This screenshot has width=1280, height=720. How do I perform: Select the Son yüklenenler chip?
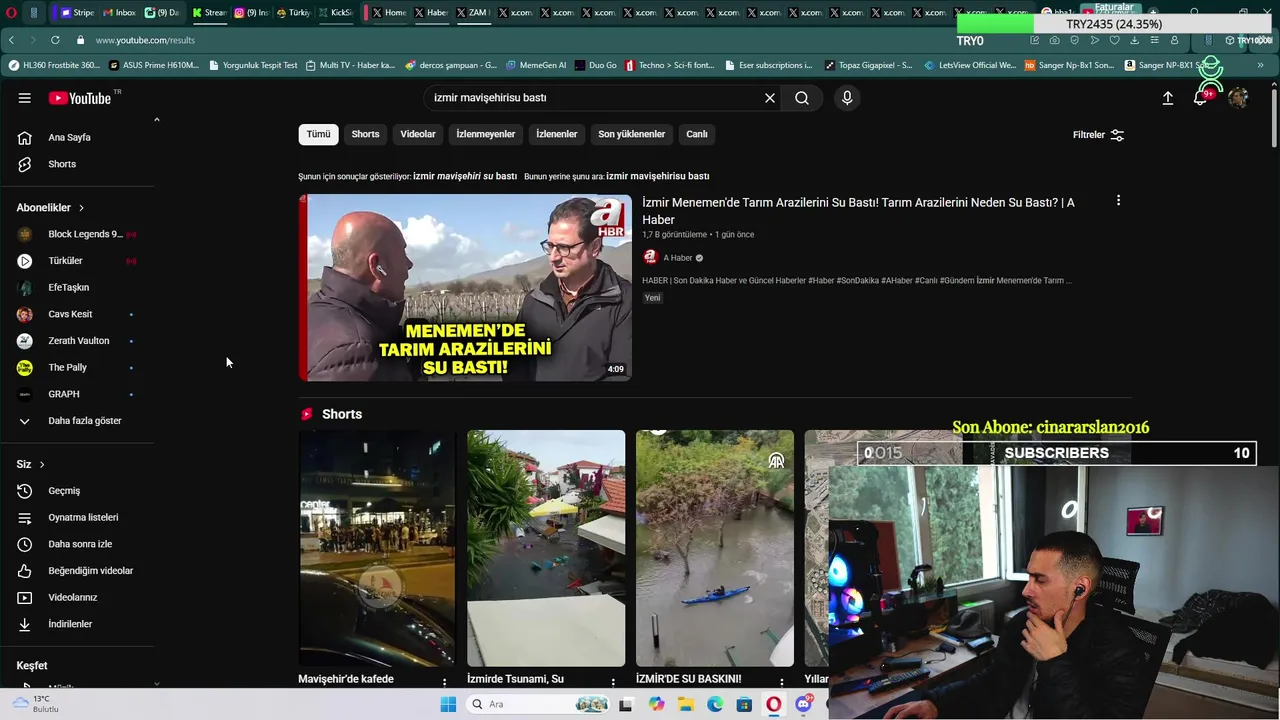click(632, 134)
